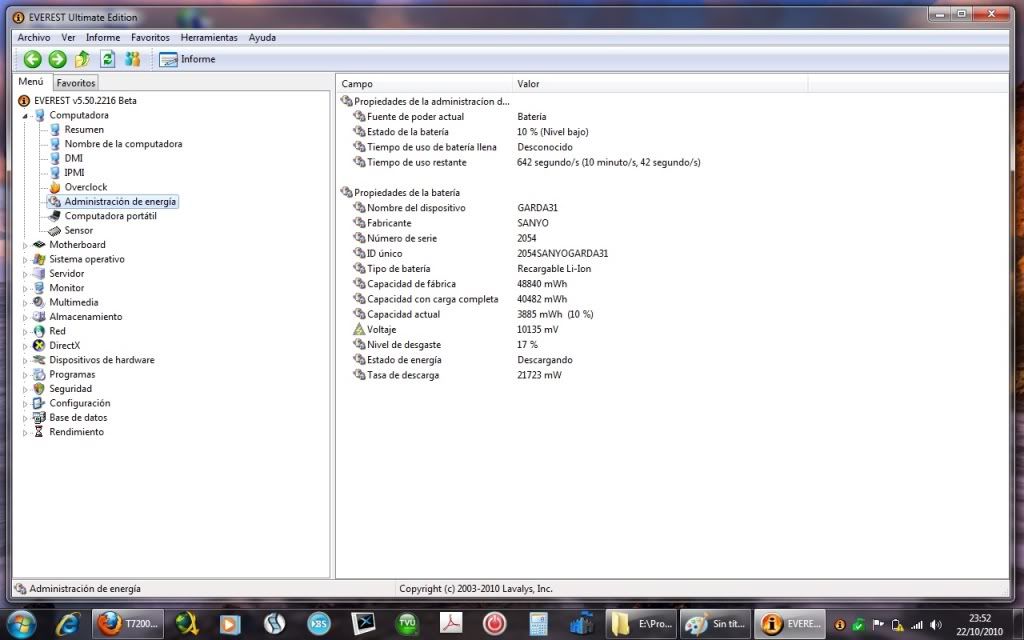Click the Dispositivos de hardware icon
This screenshot has width=1024, height=640.
click(x=39, y=360)
